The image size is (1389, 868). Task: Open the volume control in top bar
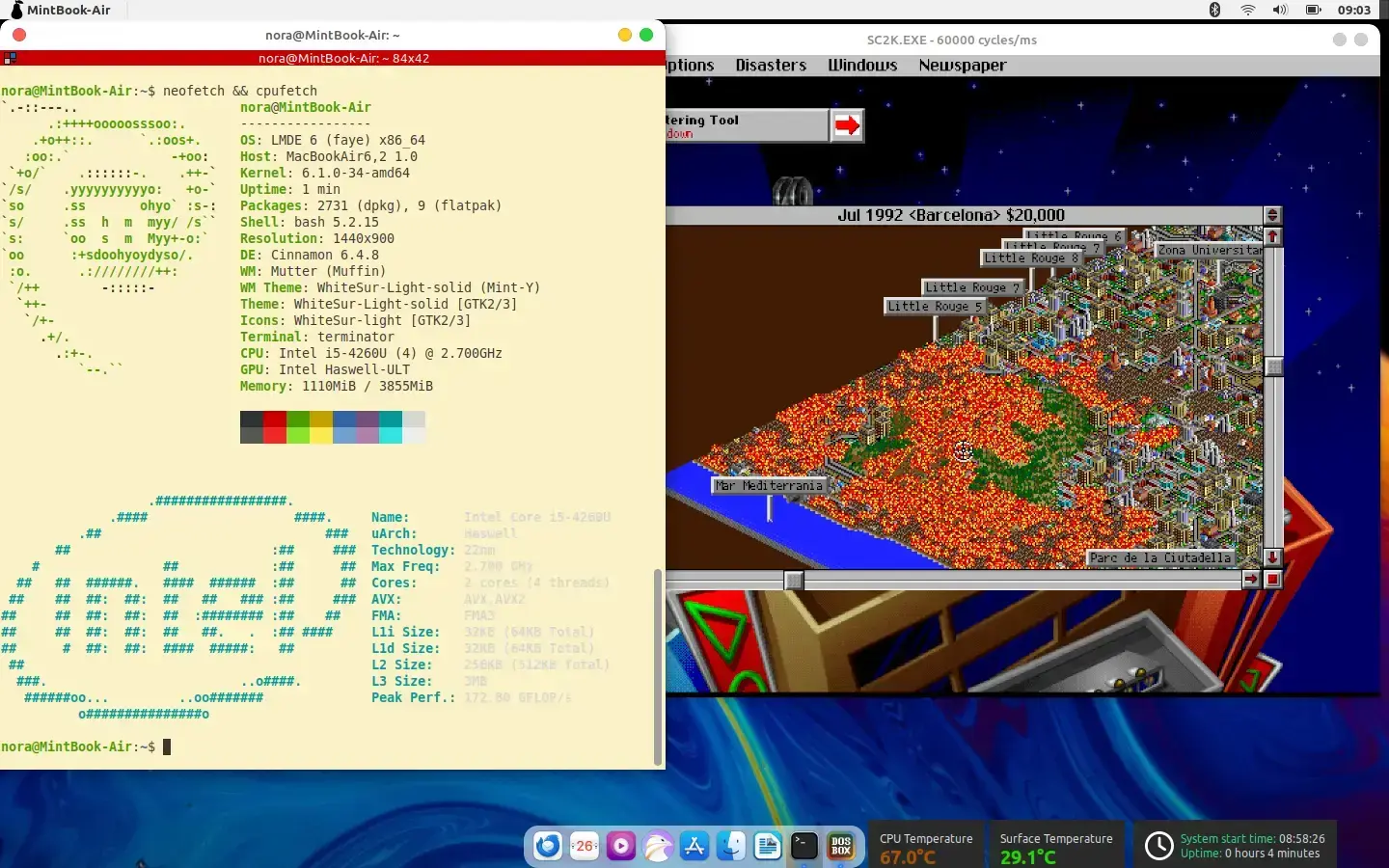1279,10
